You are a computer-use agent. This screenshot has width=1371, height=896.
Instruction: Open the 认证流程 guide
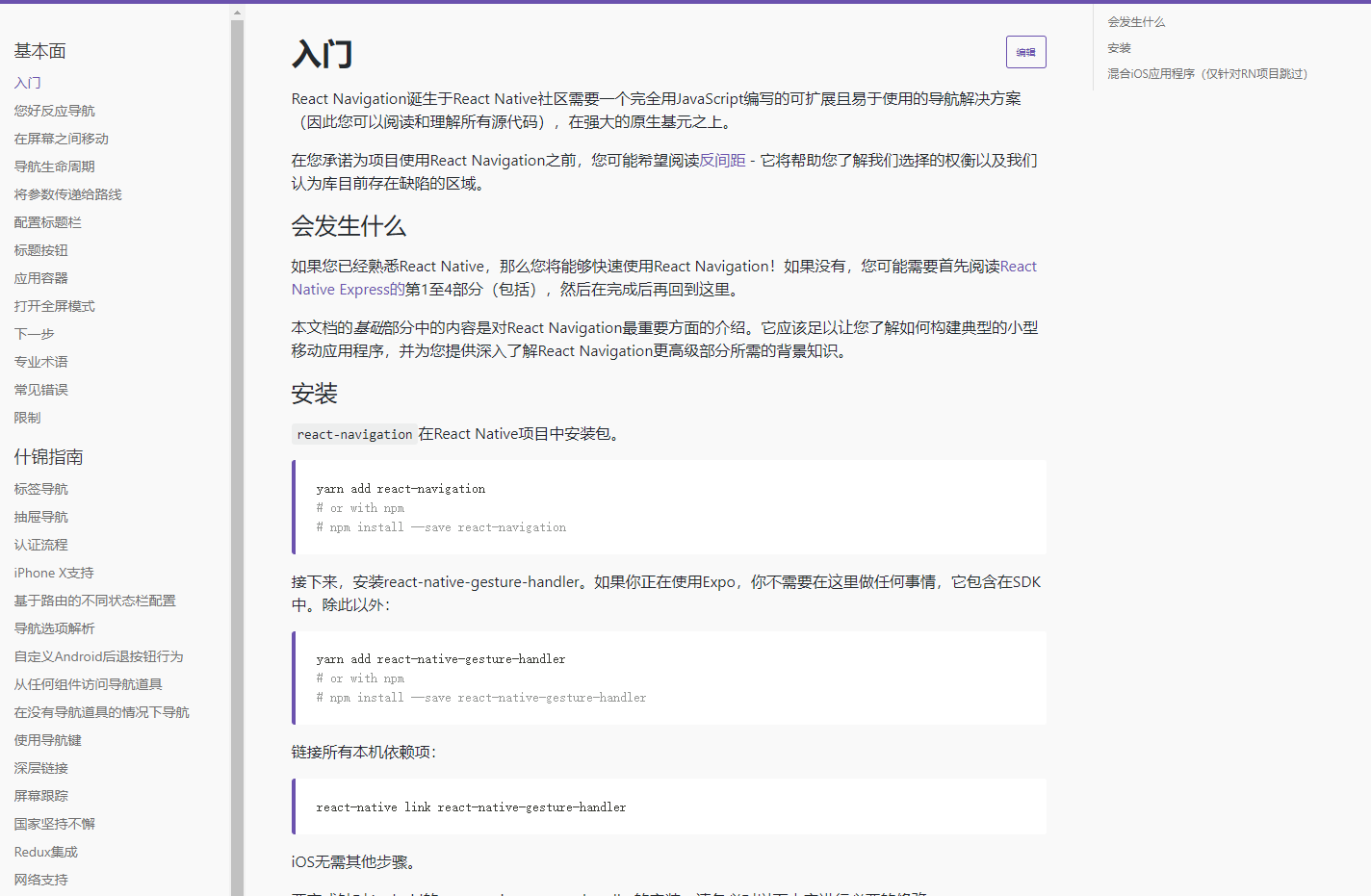[40, 544]
